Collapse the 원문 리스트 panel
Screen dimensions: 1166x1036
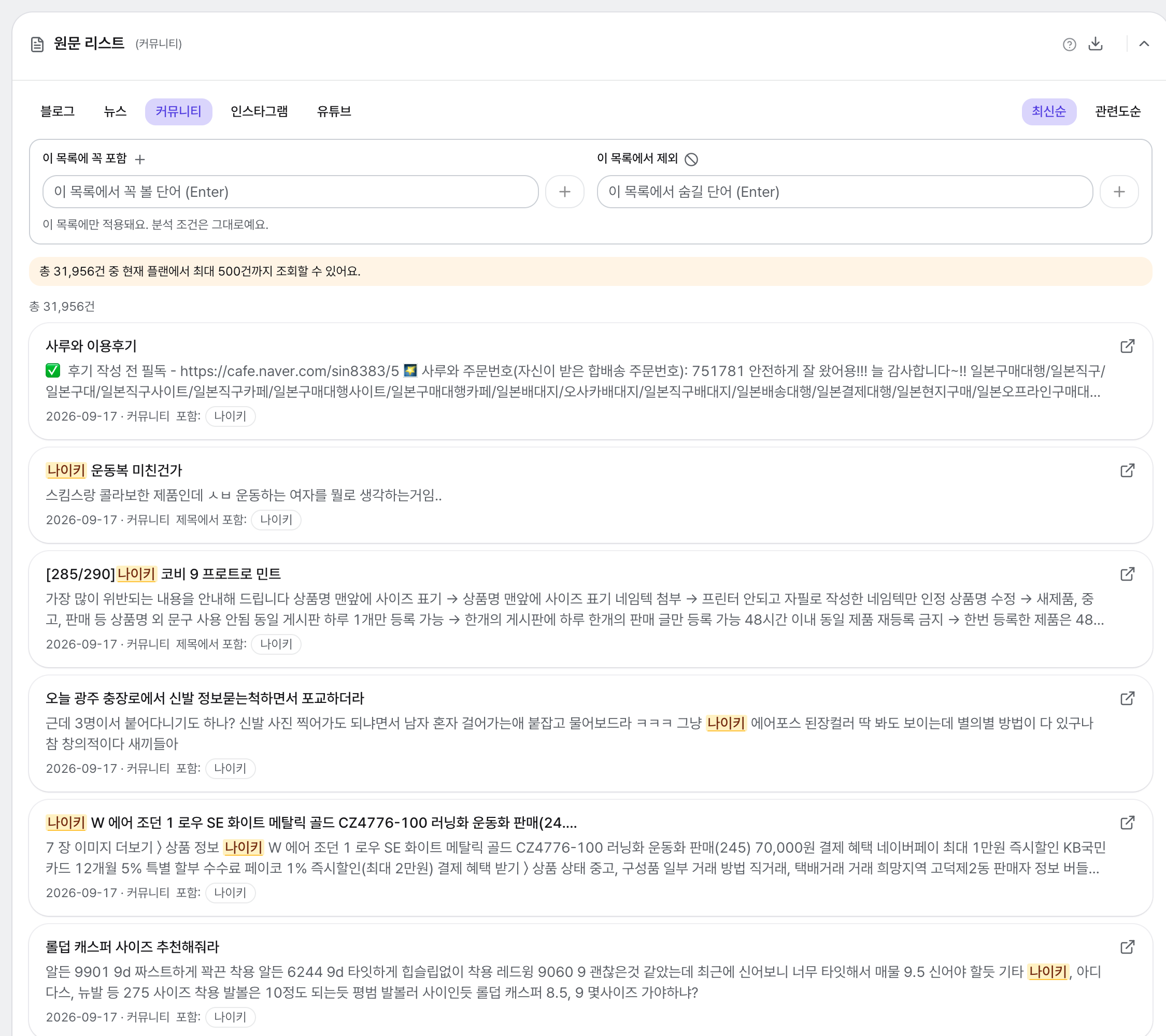click(x=1144, y=44)
